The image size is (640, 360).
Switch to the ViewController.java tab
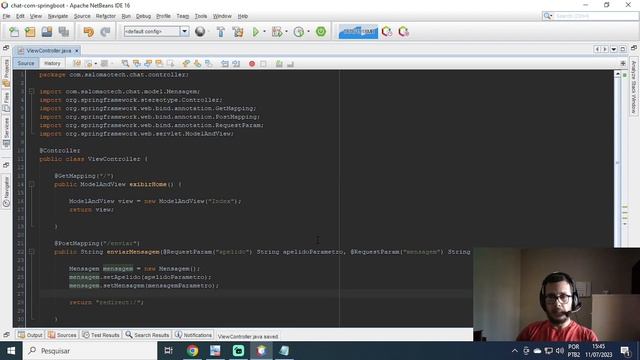coord(49,51)
